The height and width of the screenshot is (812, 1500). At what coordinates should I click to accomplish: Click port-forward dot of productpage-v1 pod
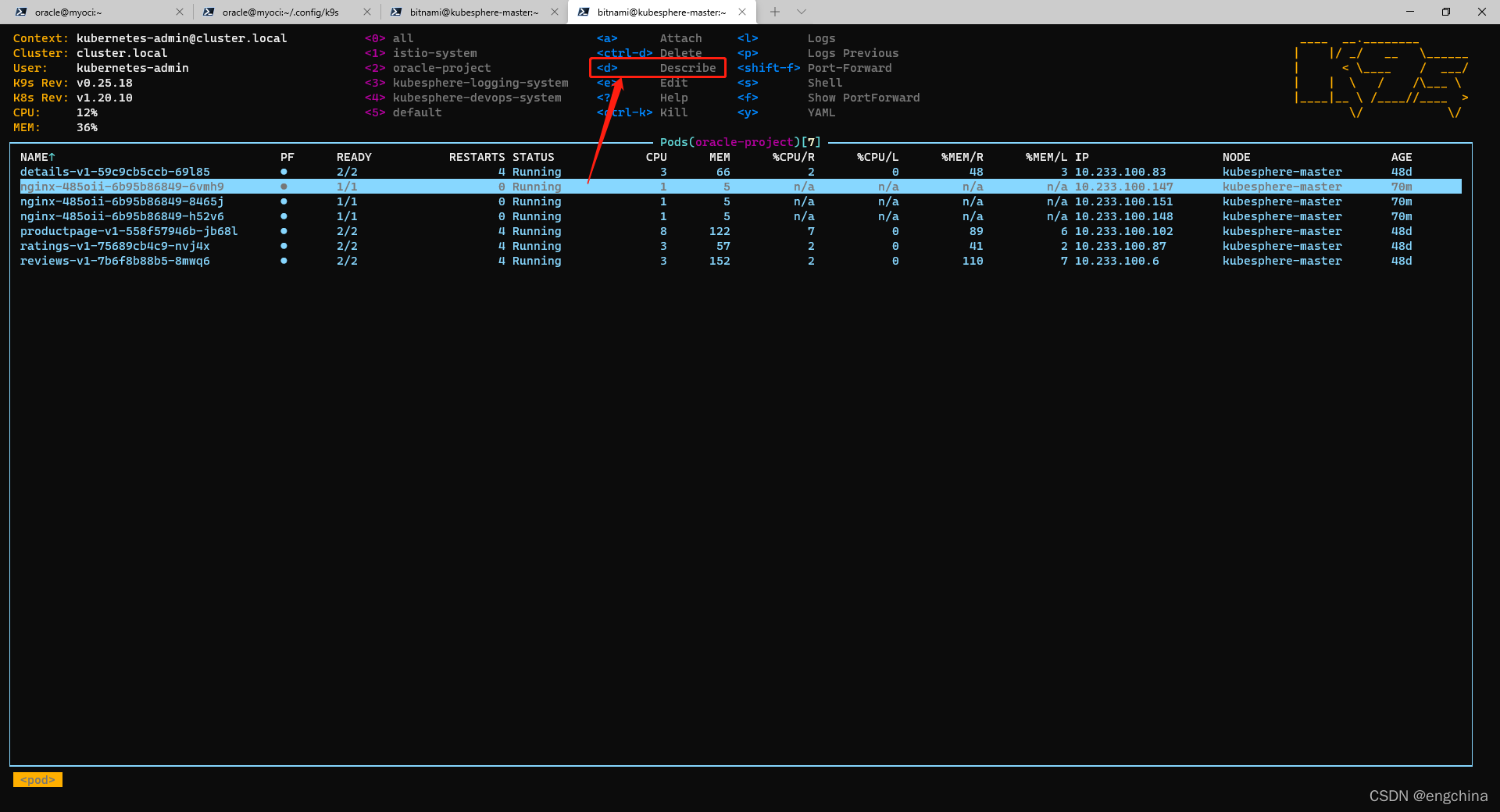284,231
